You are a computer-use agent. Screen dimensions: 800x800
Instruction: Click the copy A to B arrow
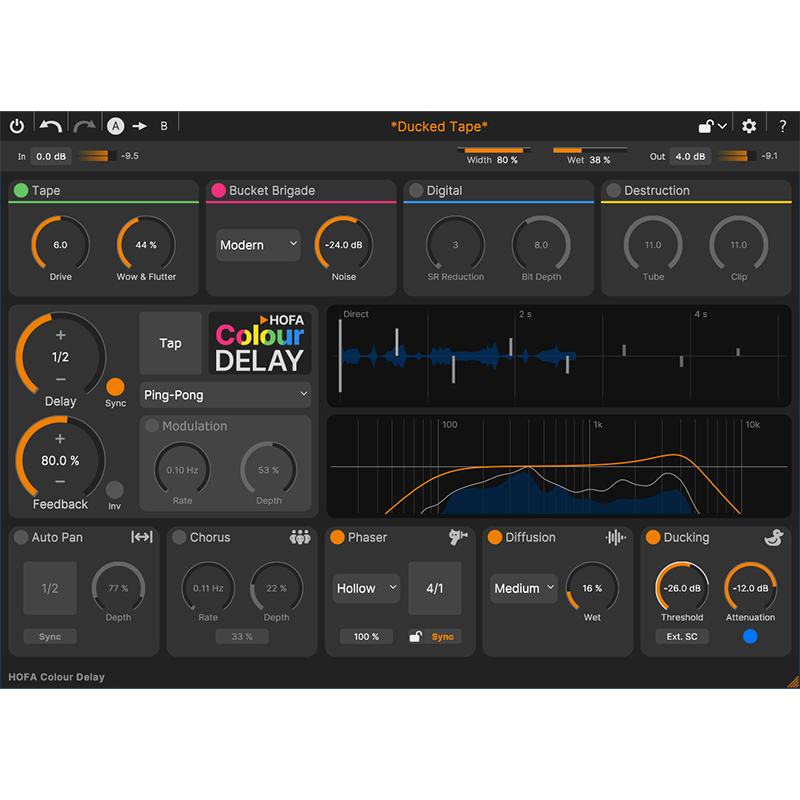click(139, 126)
